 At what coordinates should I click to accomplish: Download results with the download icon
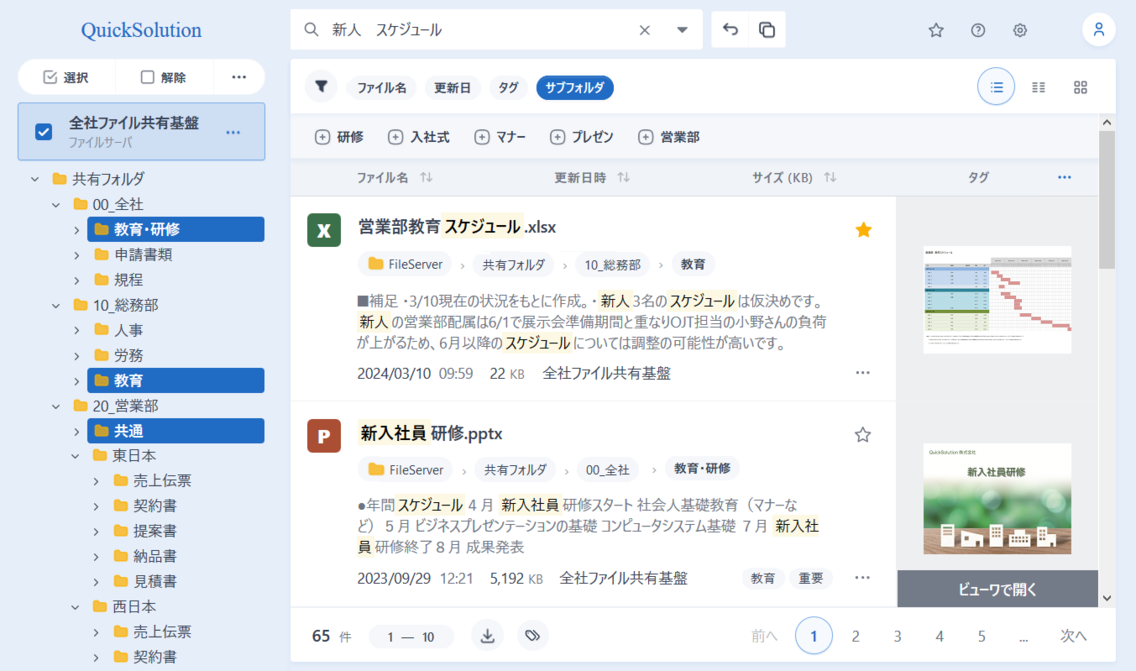[x=487, y=635]
